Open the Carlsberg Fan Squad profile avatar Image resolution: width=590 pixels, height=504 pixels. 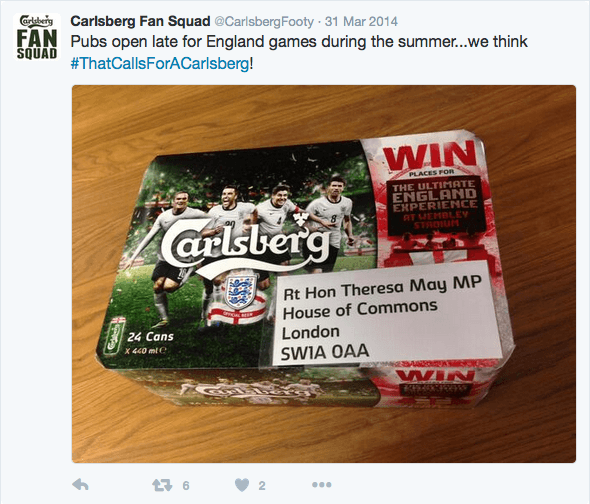coord(36,37)
